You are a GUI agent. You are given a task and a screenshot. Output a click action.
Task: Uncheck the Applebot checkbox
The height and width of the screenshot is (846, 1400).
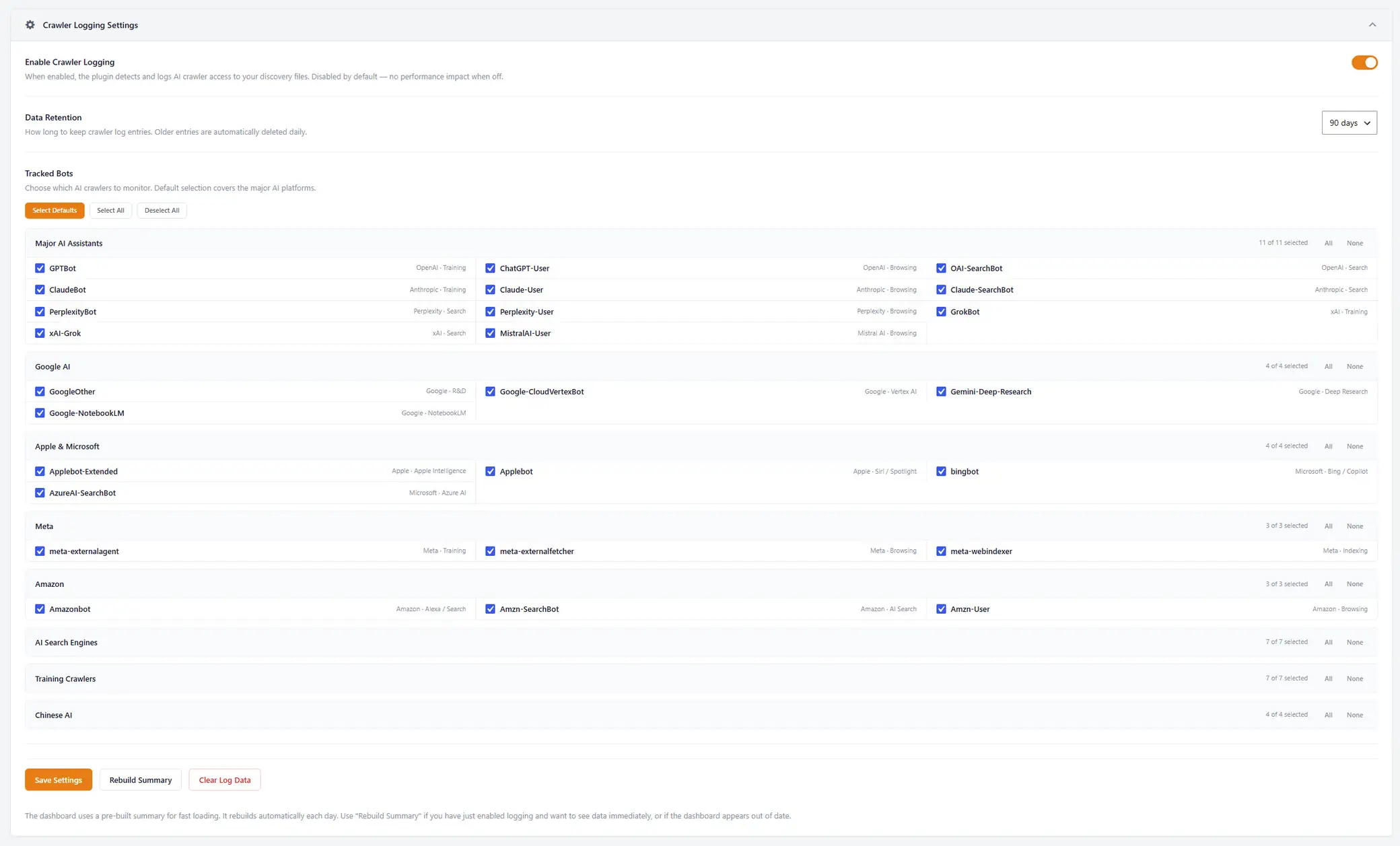(490, 471)
